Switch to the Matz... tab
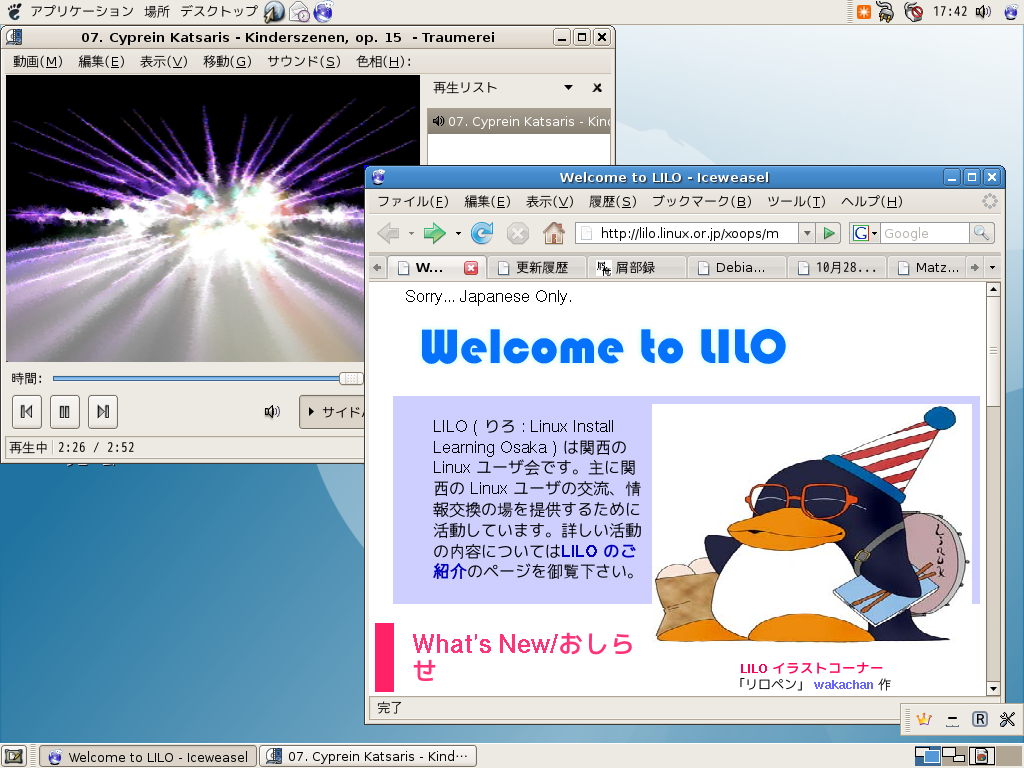The image size is (1024, 768). click(928, 268)
